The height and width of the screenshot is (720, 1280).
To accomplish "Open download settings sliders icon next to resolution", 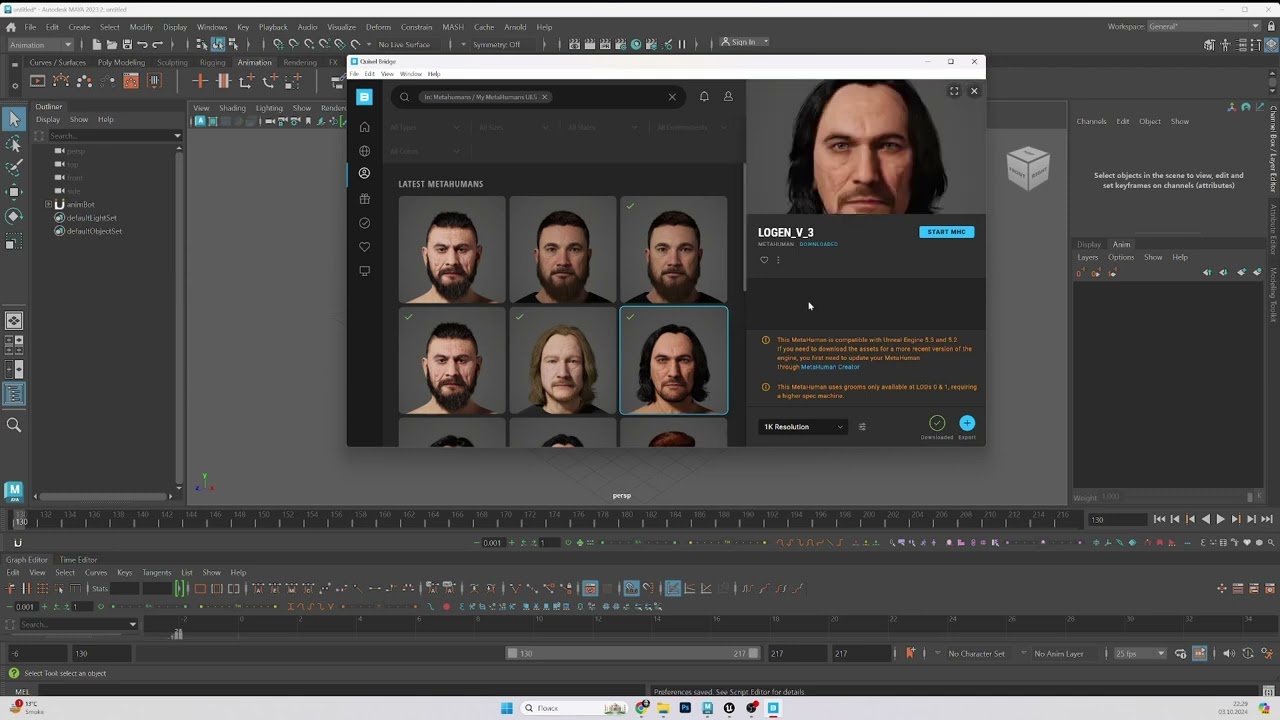I will (x=862, y=427).
